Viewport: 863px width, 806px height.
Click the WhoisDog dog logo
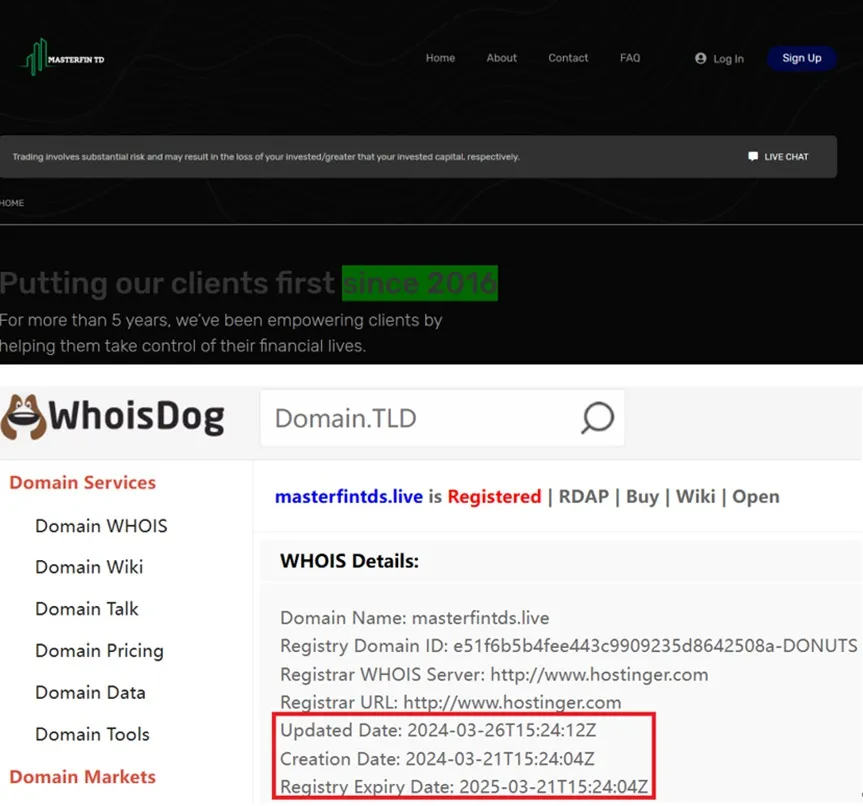(x=23, y=417)
